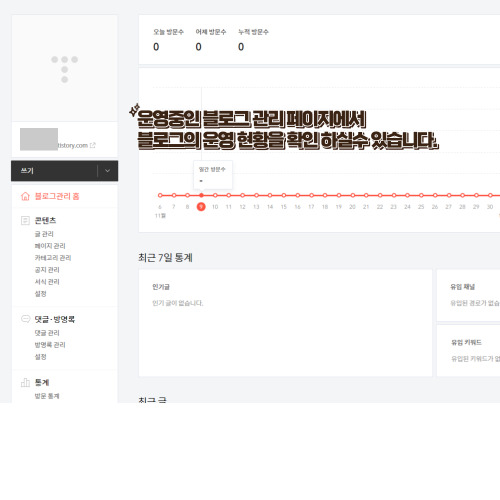Open the 콘텐츠 section heading

click(x=45, y=220)
